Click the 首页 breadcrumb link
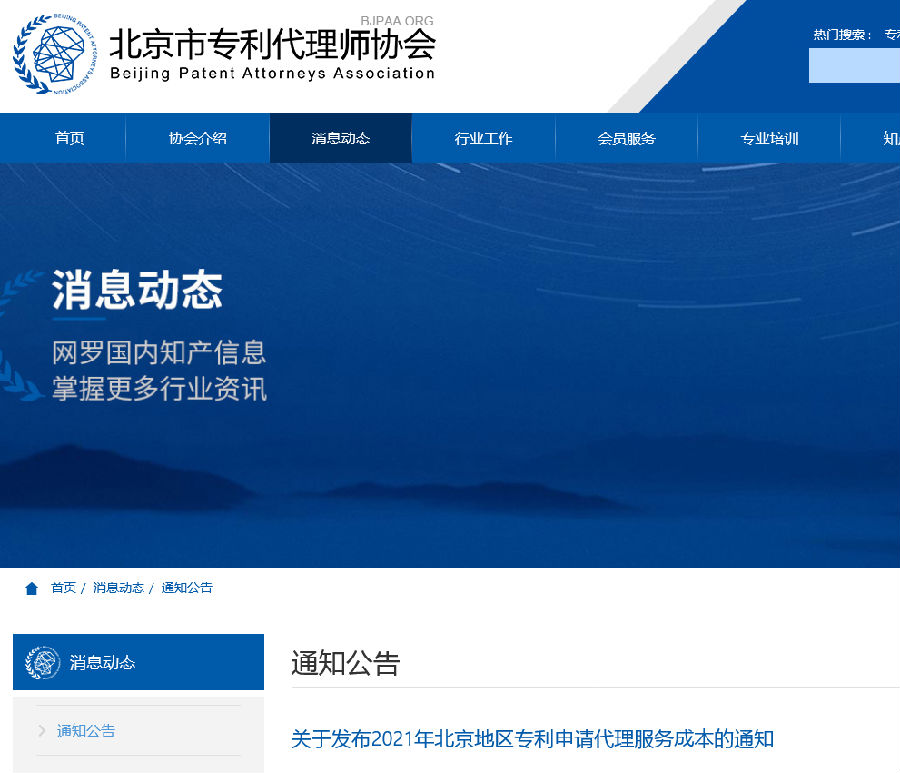Viewport: 900px width, 773px height. (x=63, y=588)
